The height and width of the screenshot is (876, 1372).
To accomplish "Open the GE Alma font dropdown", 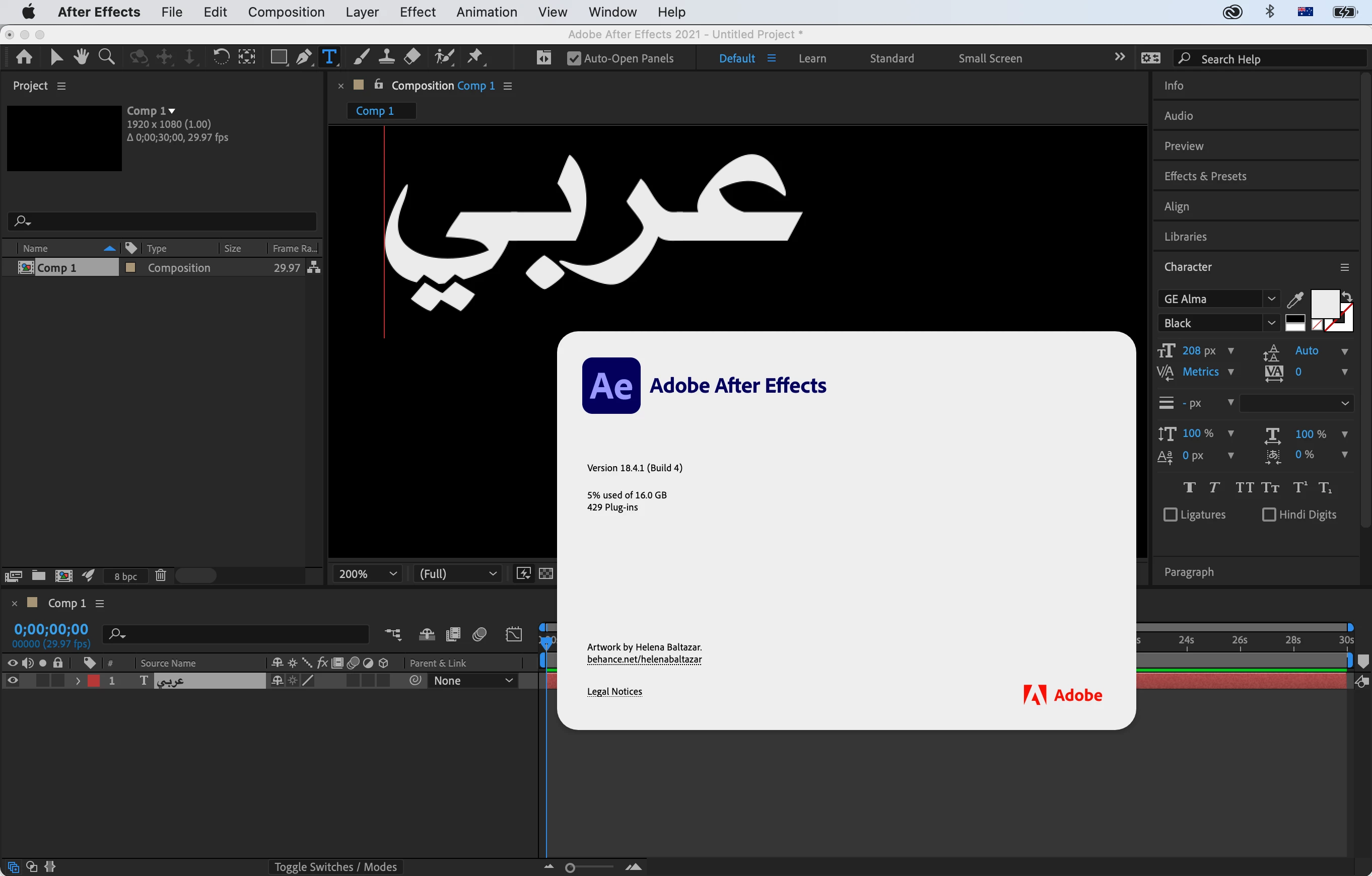I will point(1271,299).
